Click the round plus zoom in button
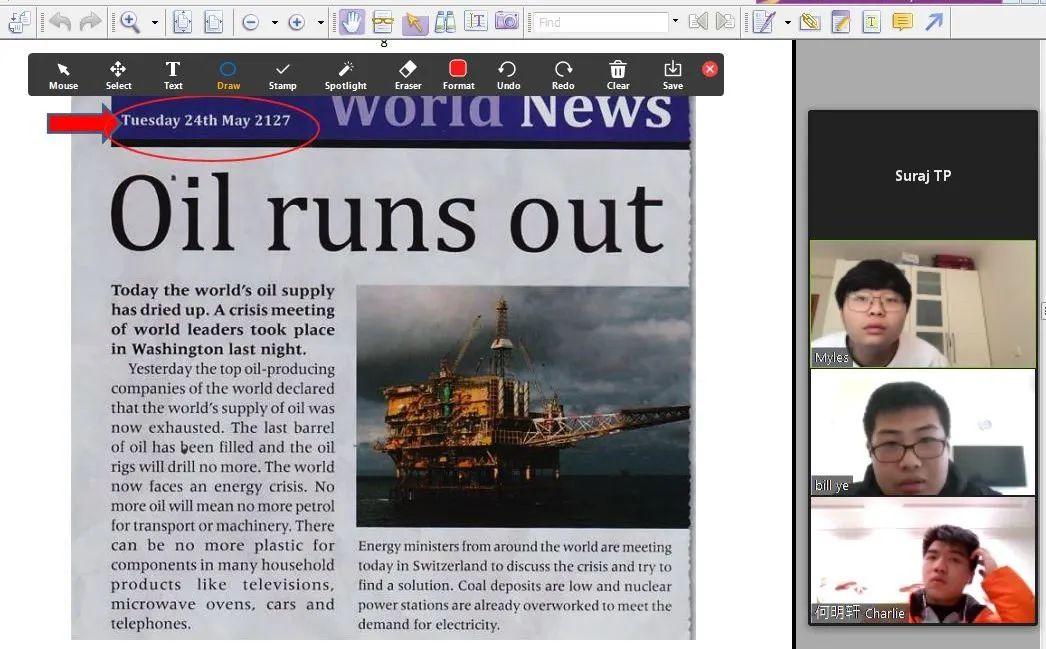Viewport: 1046px width, 649px height. click(297, 22)
